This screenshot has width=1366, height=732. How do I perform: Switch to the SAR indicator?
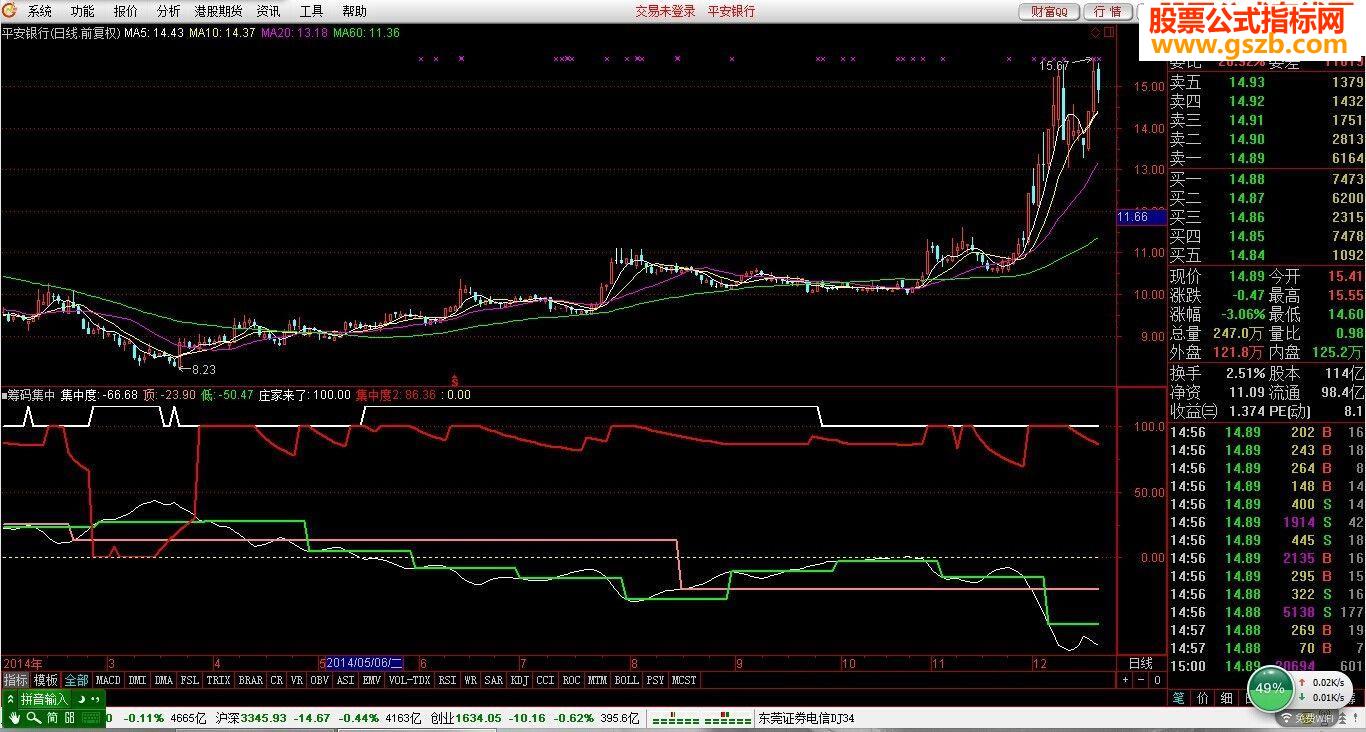point(494,680)
